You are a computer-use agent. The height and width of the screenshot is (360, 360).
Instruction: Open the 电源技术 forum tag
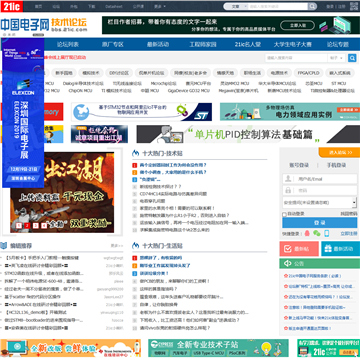279,73
